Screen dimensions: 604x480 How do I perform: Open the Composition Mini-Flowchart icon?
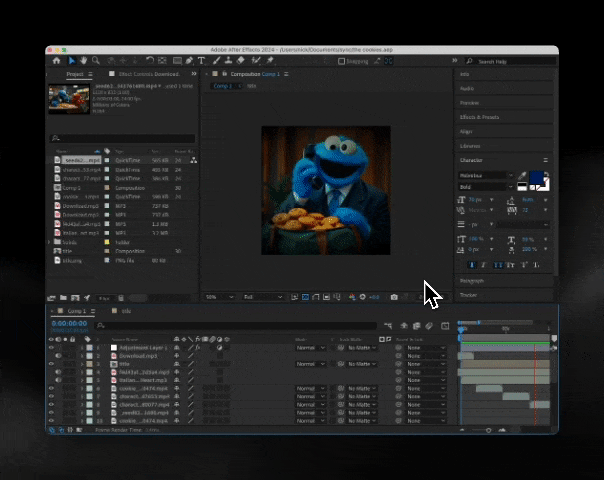(388, 326)
